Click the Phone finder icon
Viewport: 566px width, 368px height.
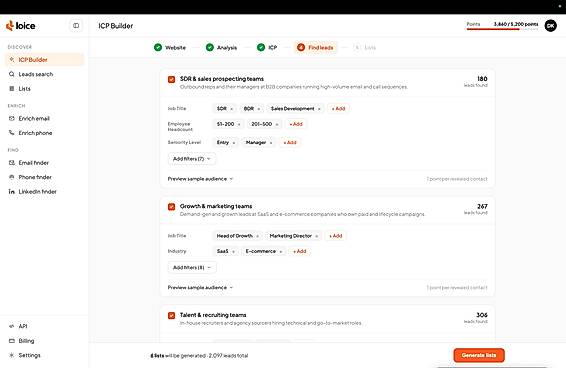[x=12, y=177]
